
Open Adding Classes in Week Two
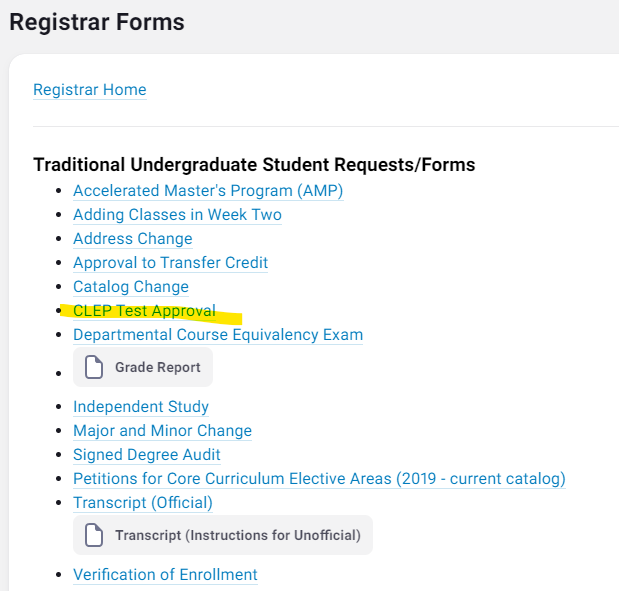pos(177,215)
